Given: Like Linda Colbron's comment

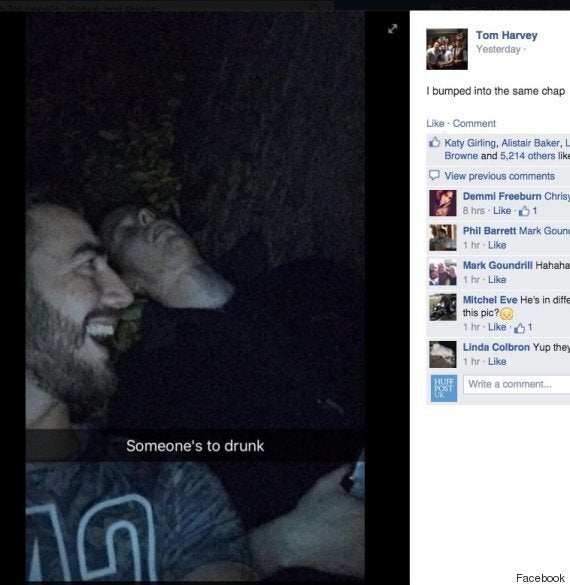Looking at the screenshot, I should tap(497, 362).
